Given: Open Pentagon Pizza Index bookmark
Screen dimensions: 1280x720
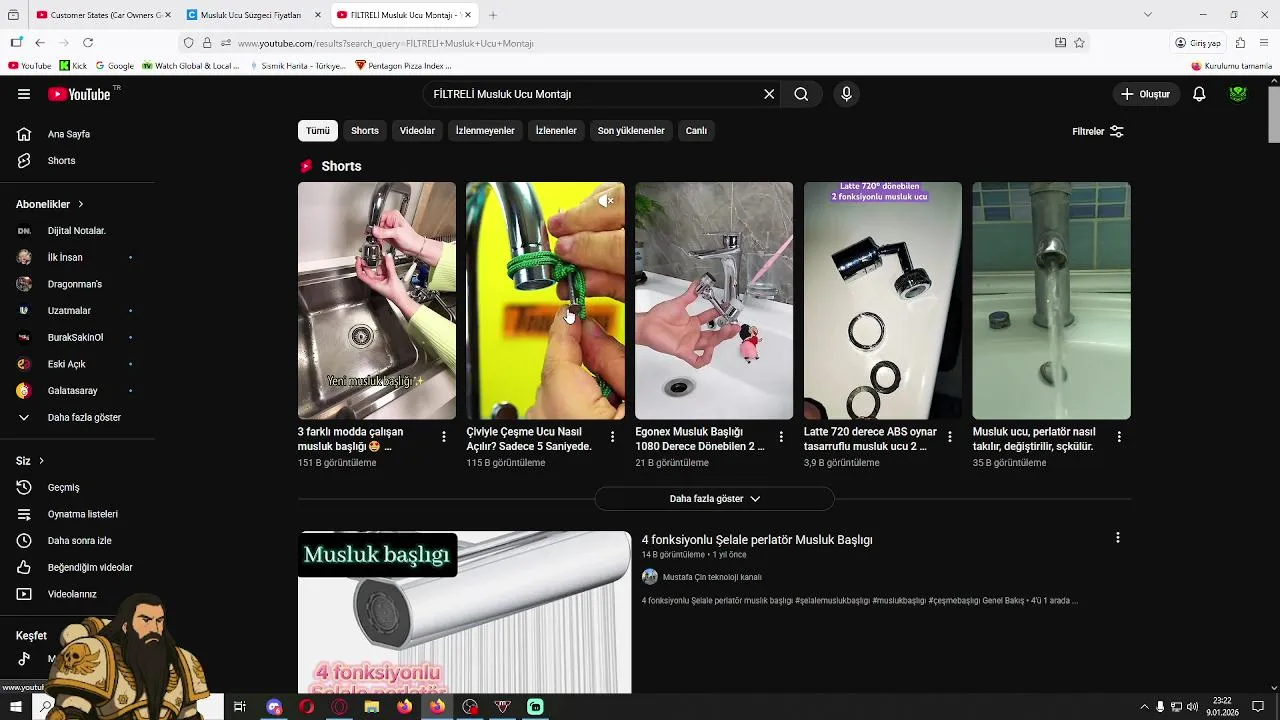Looking at the screenshot, I should click(x=404, y=66).
